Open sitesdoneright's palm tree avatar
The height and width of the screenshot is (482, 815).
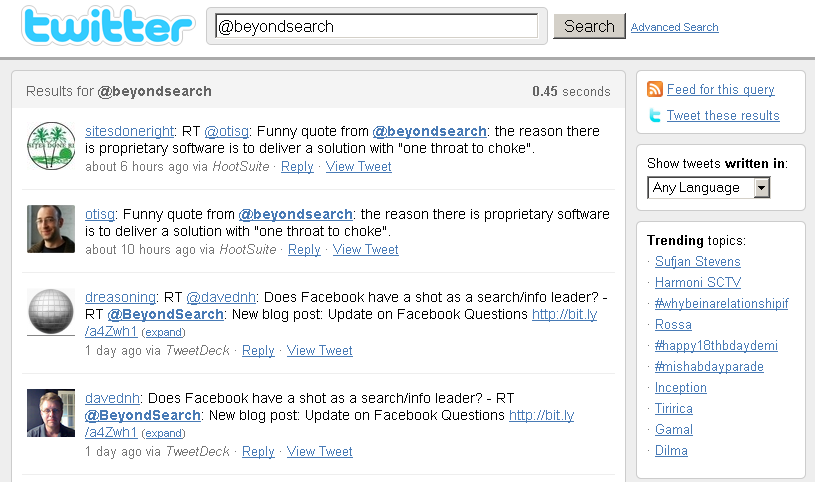(x=51, y=146)
